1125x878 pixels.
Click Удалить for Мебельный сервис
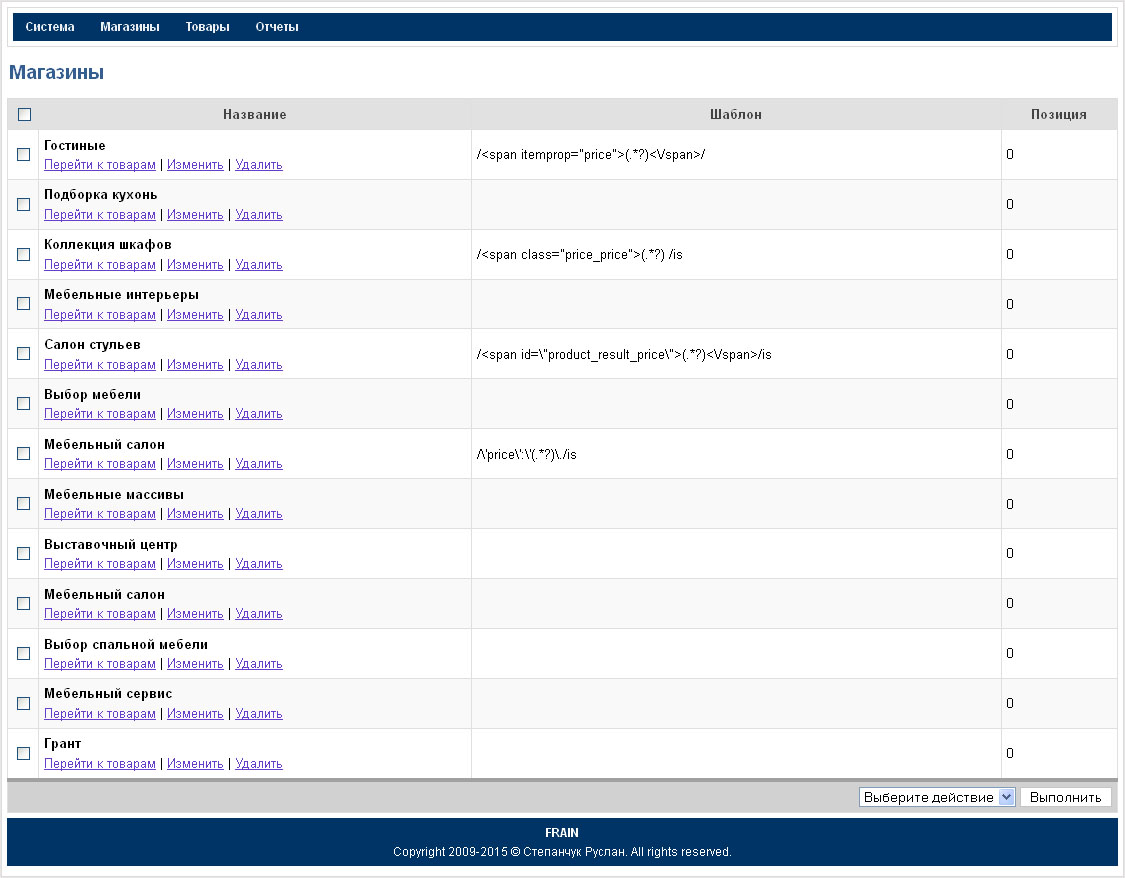coord(259,714)
